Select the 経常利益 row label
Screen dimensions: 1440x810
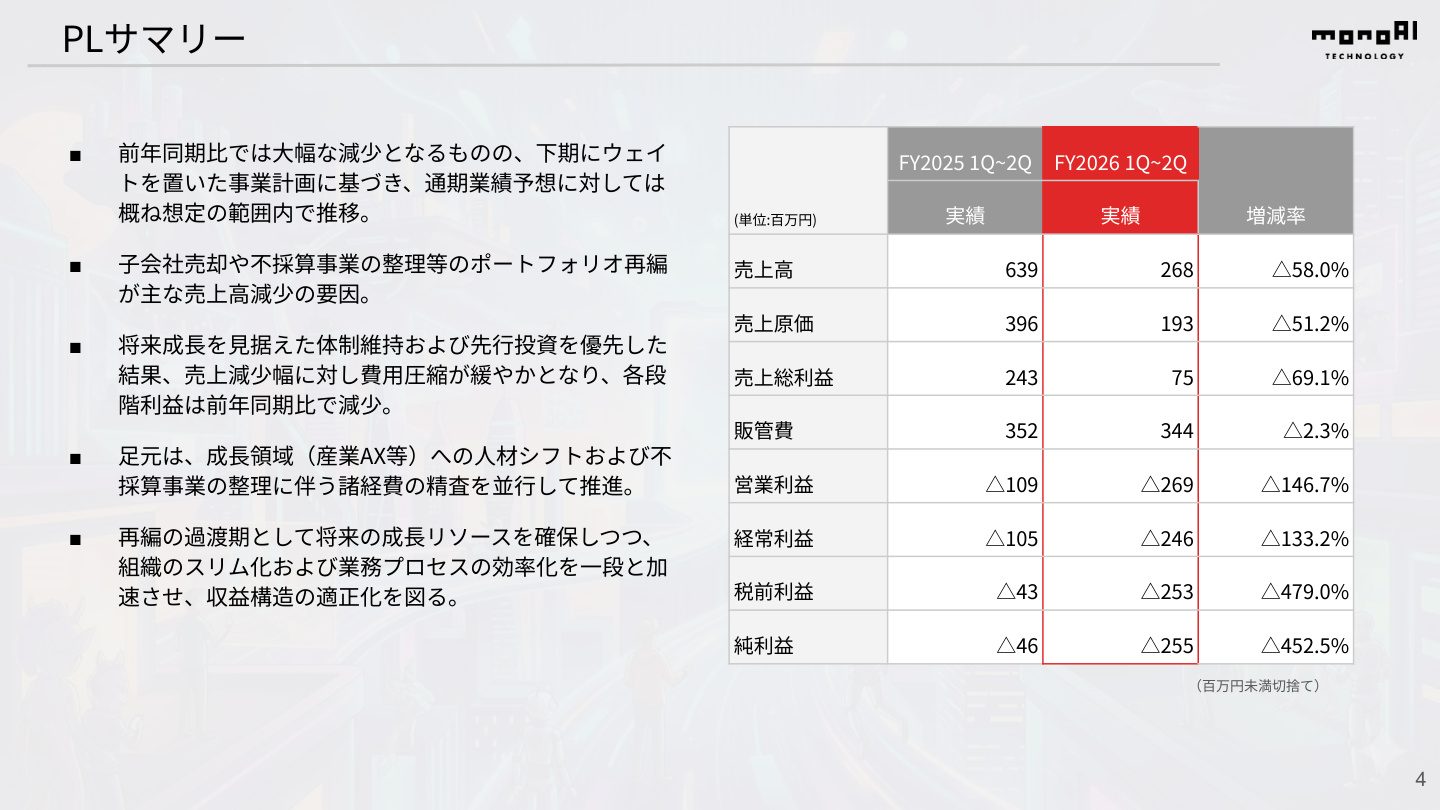(x=808, y=531)
